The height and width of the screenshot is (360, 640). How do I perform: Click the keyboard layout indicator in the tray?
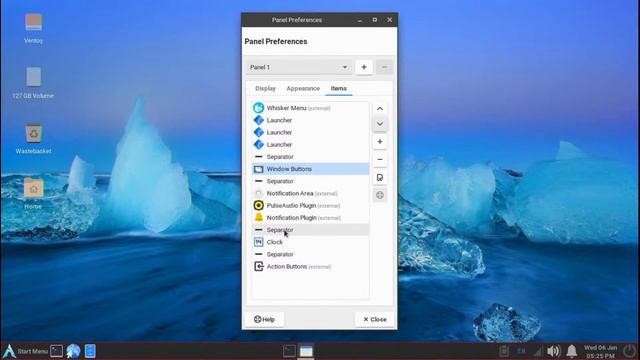click(x=522, y=351)
